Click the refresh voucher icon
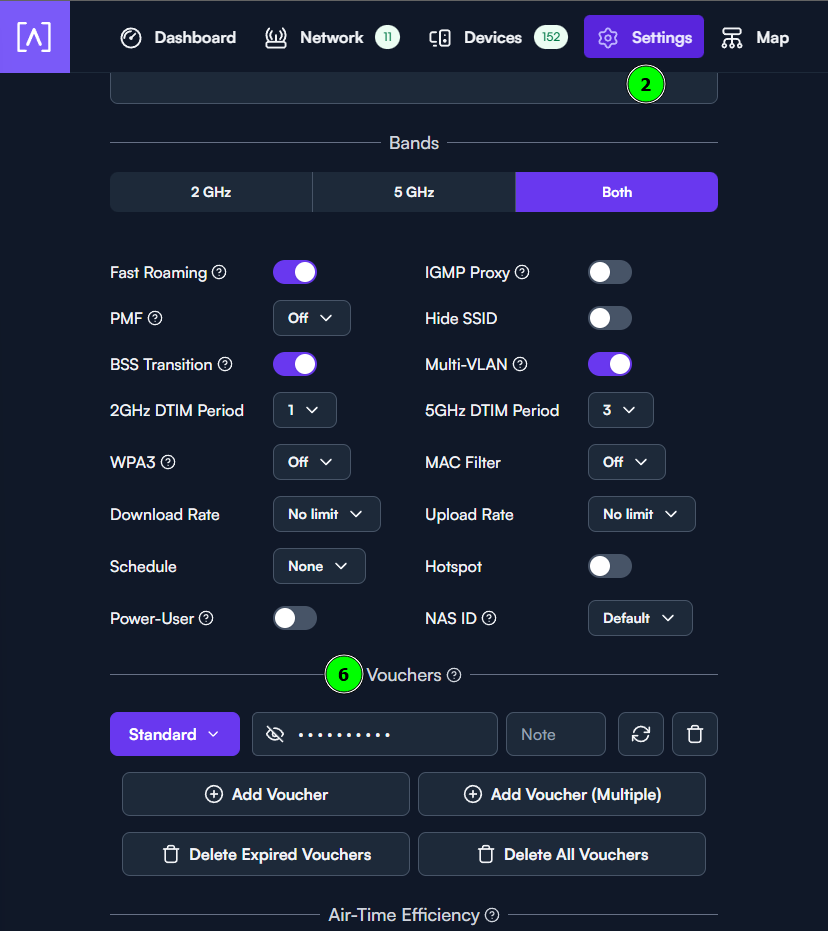Image resolution: width=828 pixels, height=931 pixels. coord(641,734)
